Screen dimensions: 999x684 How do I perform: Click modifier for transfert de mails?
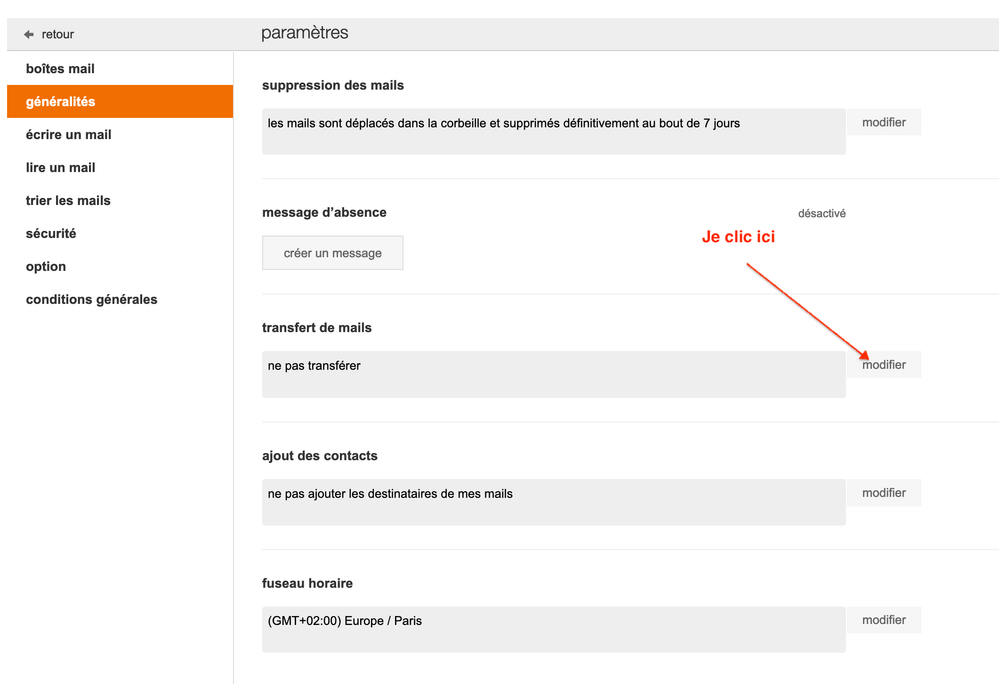(x=884, y=365)
